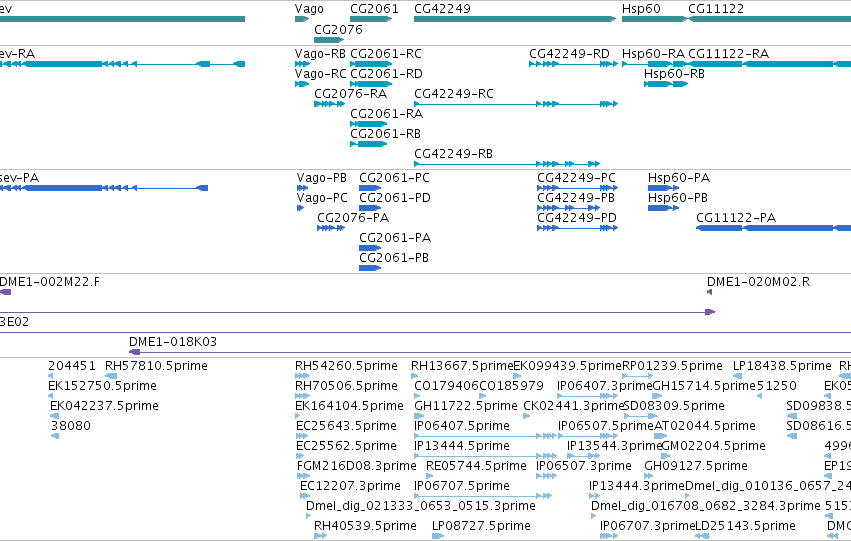Select protein sev-PA
Screen dimensions: 851x541
[x=20, y=178]
